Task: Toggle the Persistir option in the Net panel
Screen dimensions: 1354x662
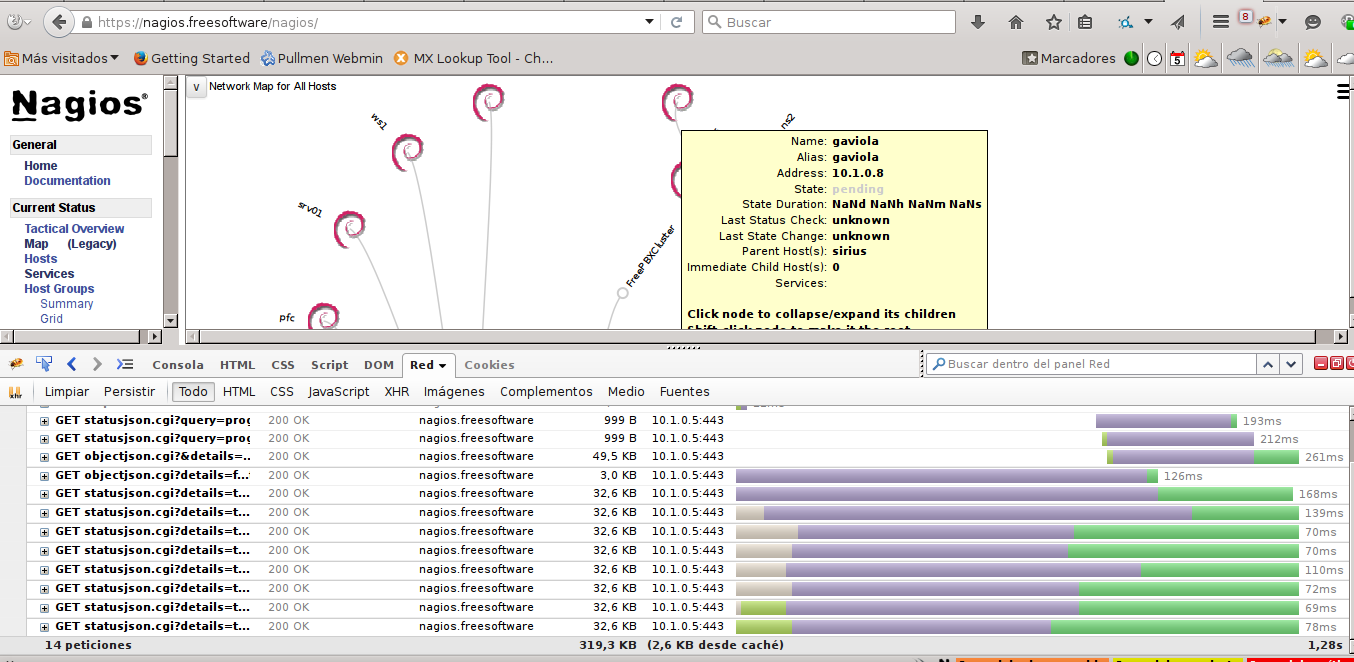Action: tap(129, 392)
